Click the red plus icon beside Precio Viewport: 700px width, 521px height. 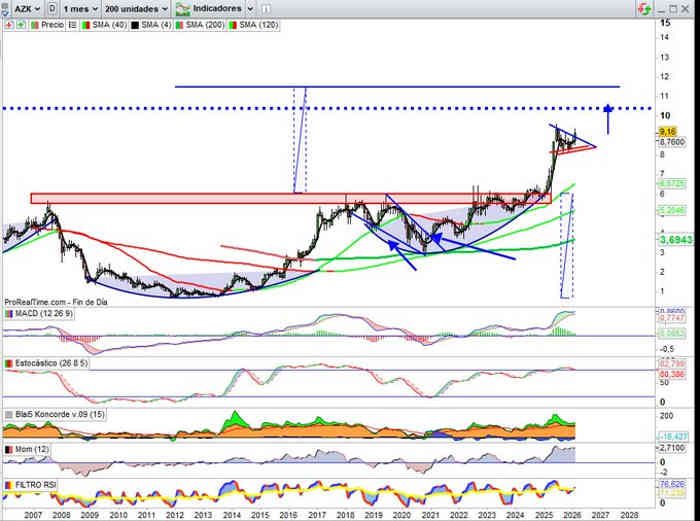8,24
